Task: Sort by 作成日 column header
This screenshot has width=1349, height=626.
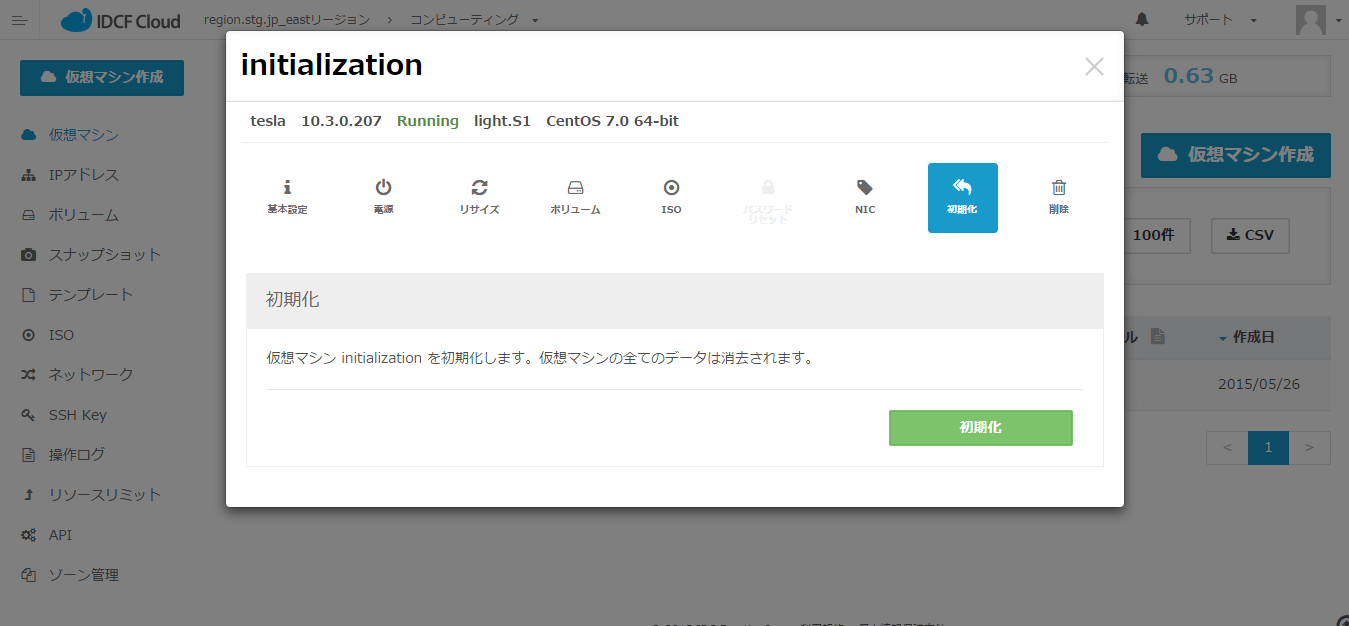Action: [x=1252, y=337]
